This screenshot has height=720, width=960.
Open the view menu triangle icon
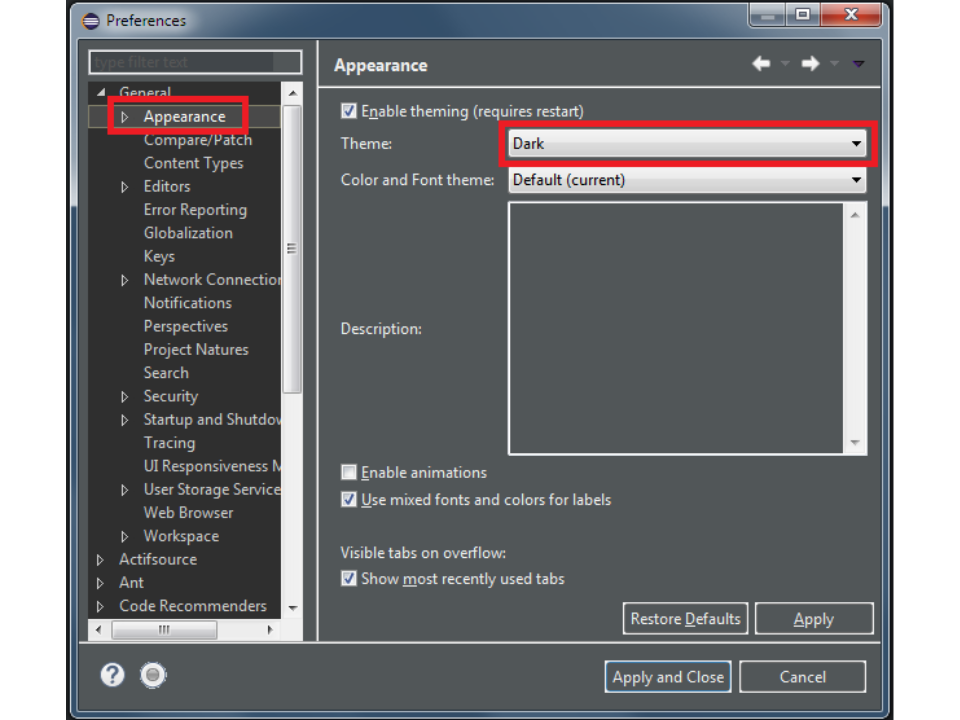tap(858, 64)
